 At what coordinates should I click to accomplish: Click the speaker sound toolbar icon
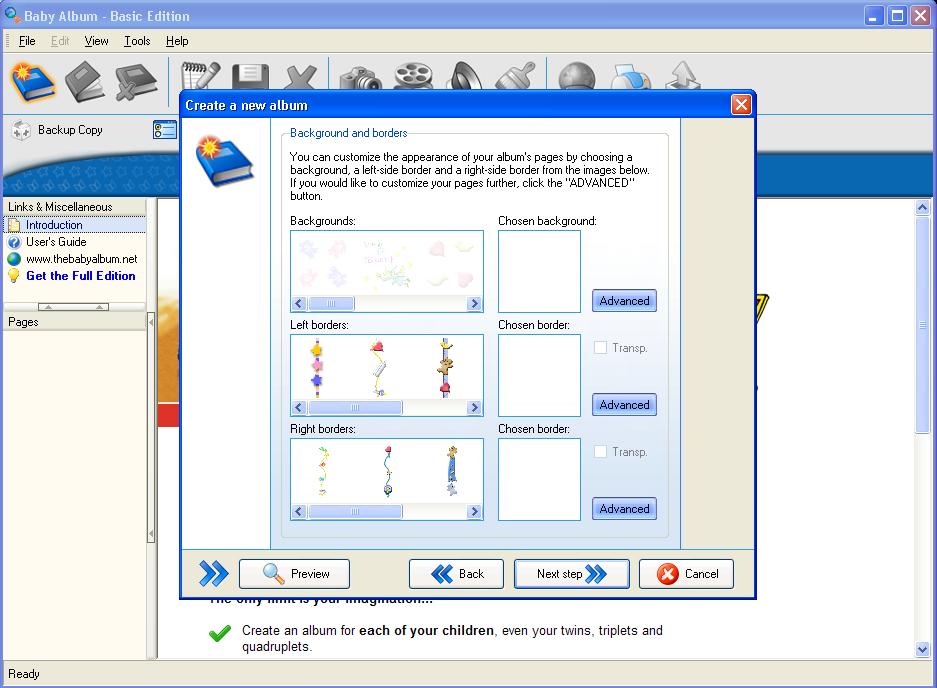pyautogui.click(x=466, y=76)
